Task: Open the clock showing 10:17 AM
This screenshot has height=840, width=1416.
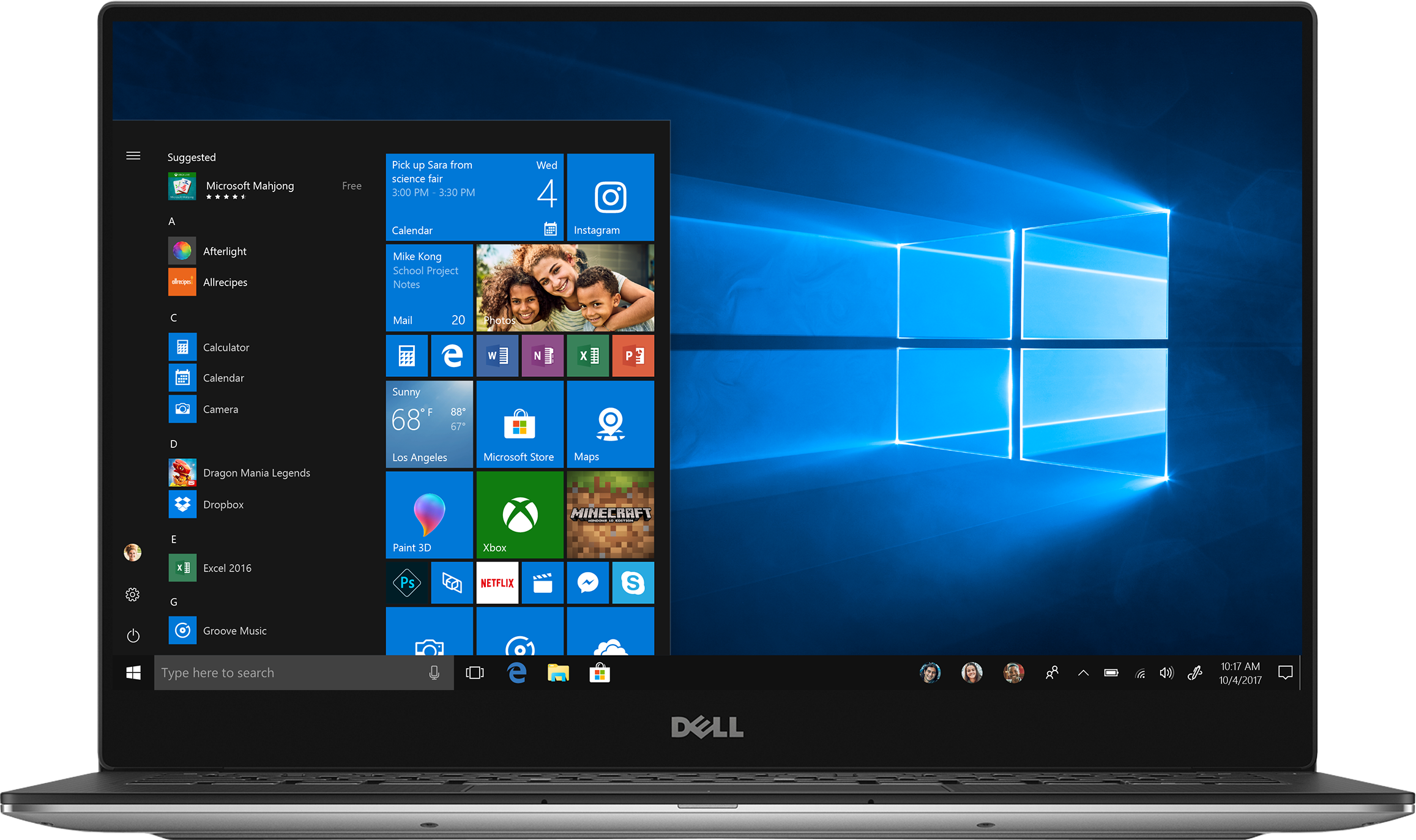Action: click(1240, 673)
